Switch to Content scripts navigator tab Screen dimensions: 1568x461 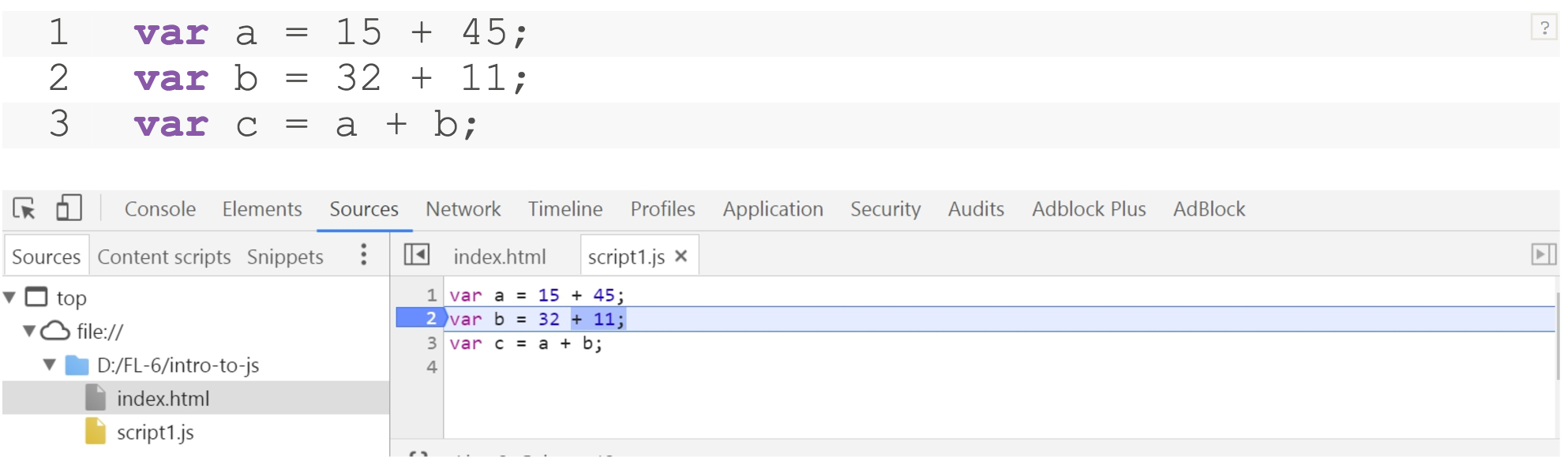[x=164, y=257]
